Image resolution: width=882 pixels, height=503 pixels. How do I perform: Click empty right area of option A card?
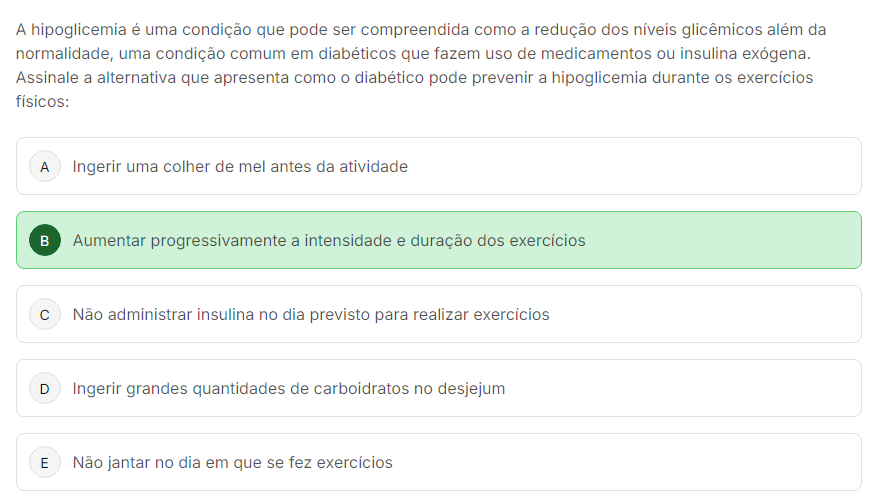point(700,167)
